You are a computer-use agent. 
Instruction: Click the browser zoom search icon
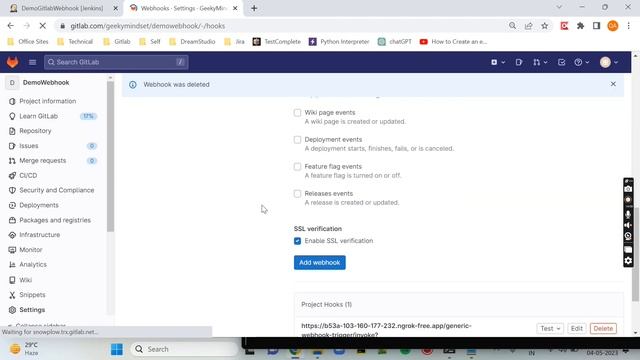click(x=512, y=26)
